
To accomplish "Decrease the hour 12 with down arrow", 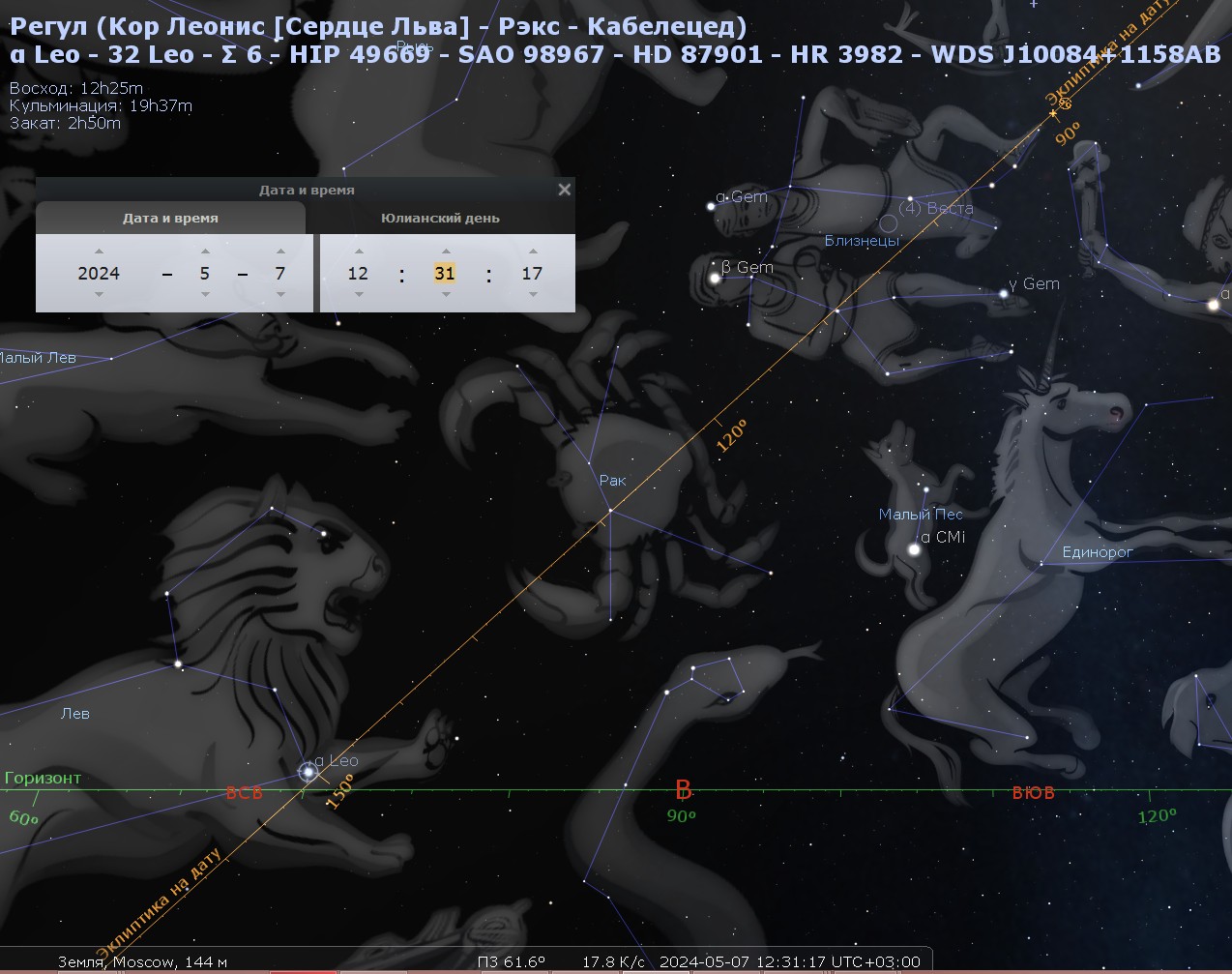I will (x=359, y=295).
